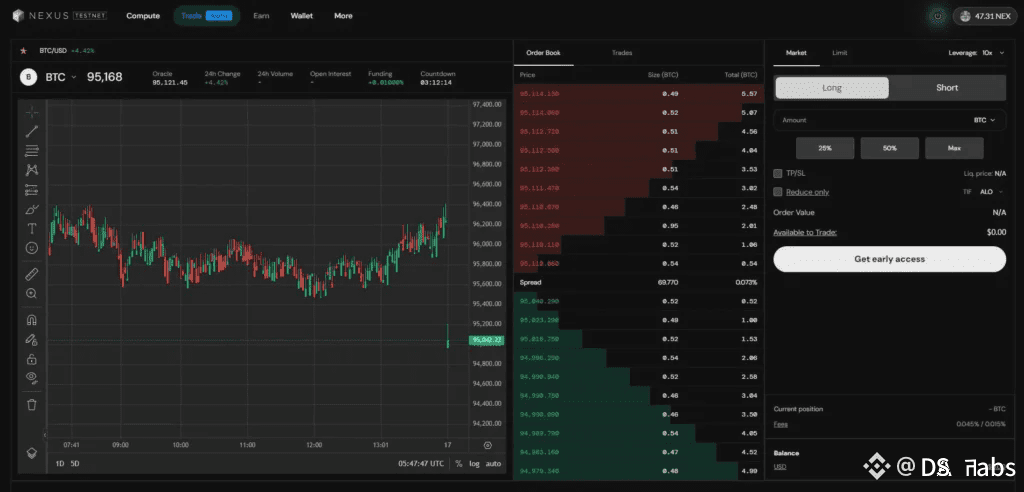The height and width of the screenshot is (492, 1024).
Task: Click the Countdown 03:12:14 value
Action: [438, 83]
